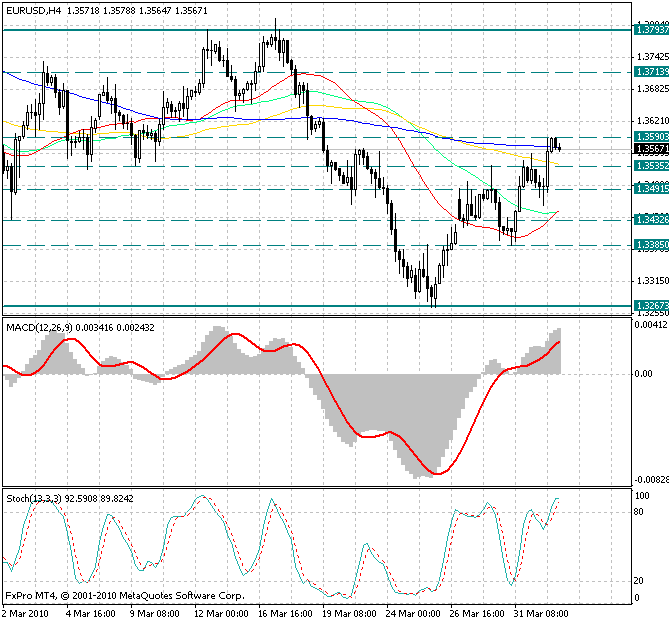Click the current price 1.3567 black tag

651,148
